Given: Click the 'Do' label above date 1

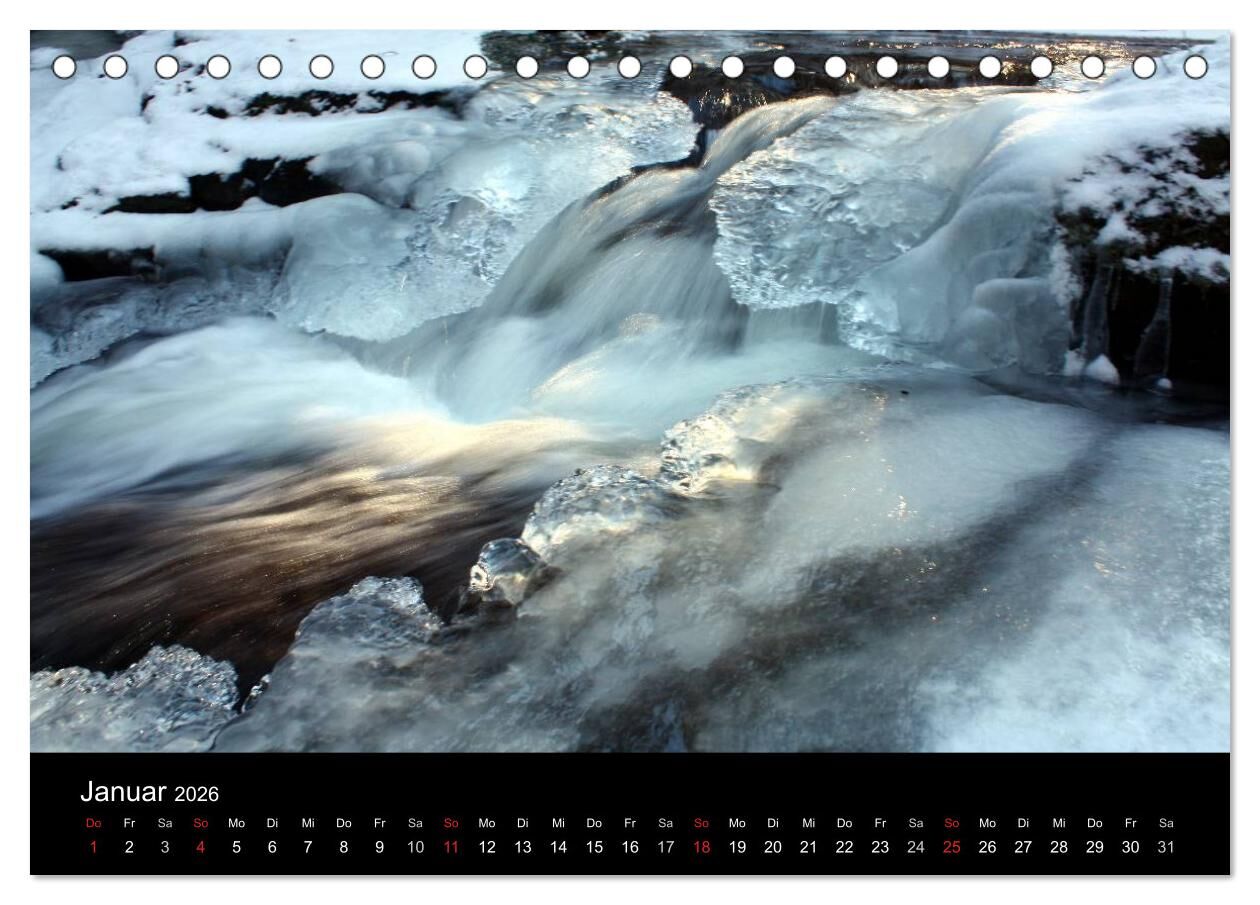Looking at the screenshot, I should [x=94, y=824].
